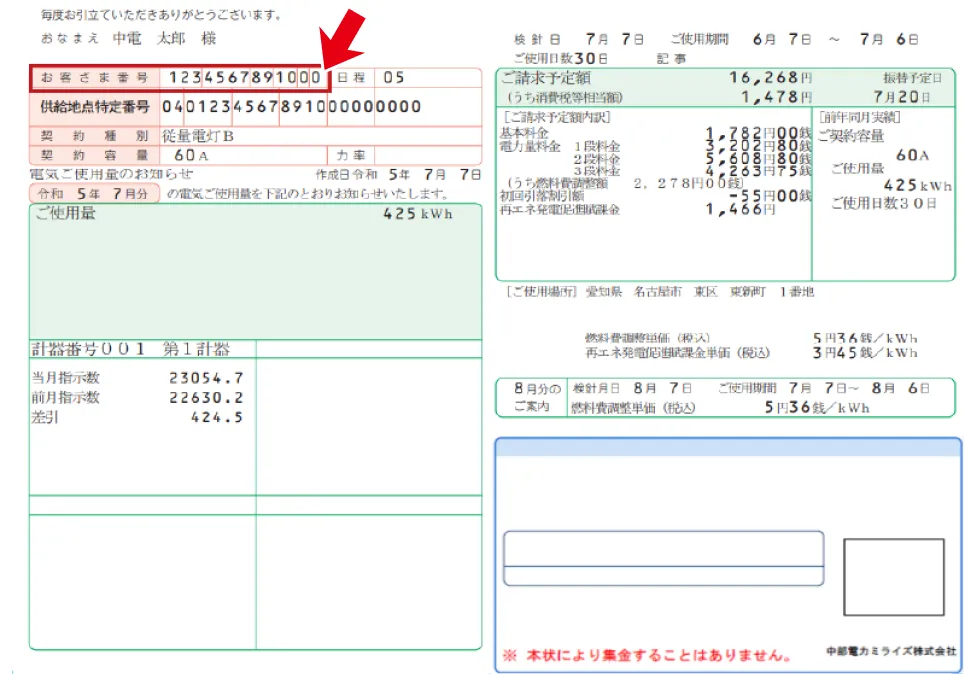Click the renewable levy rate 3円45銭/kWh
The width and height of the screenshot is (965, 674).
865,353
